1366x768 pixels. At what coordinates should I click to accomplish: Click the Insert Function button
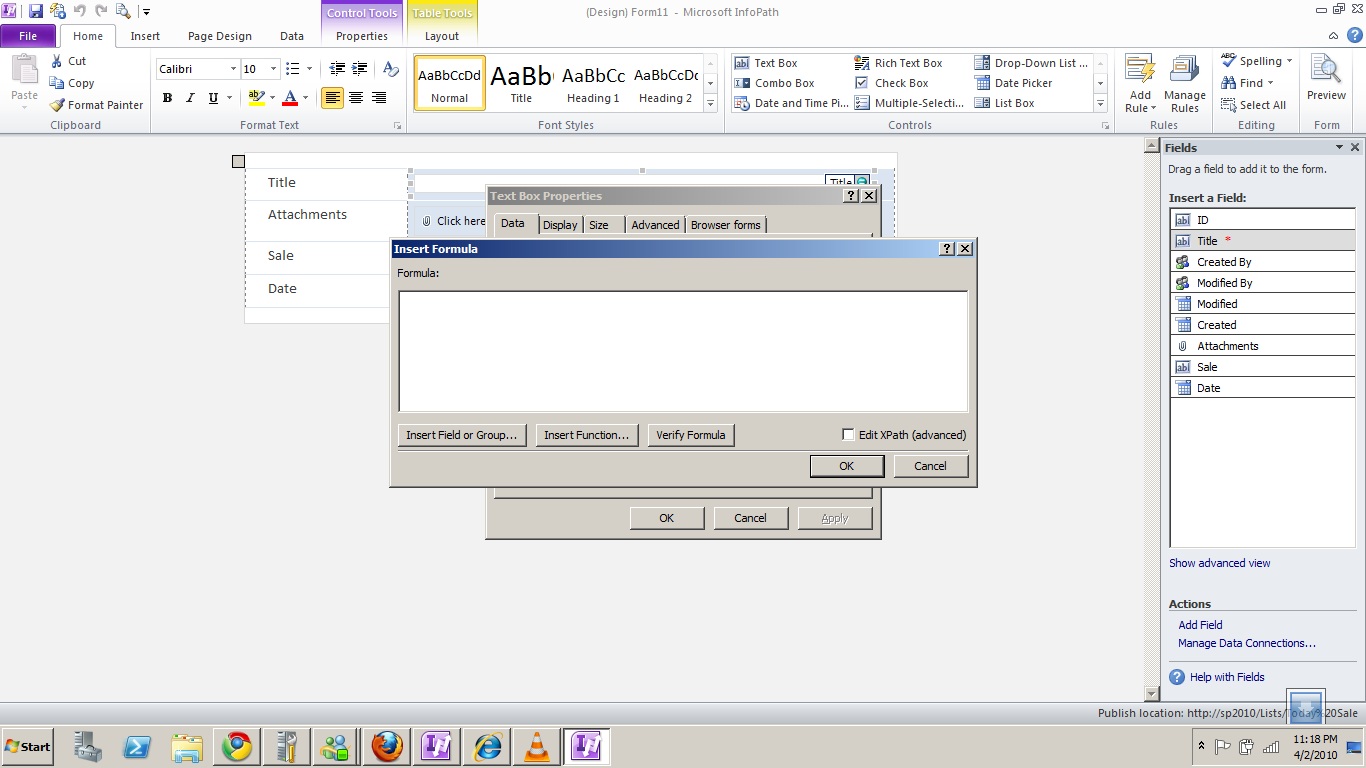[x=586, y=435]
